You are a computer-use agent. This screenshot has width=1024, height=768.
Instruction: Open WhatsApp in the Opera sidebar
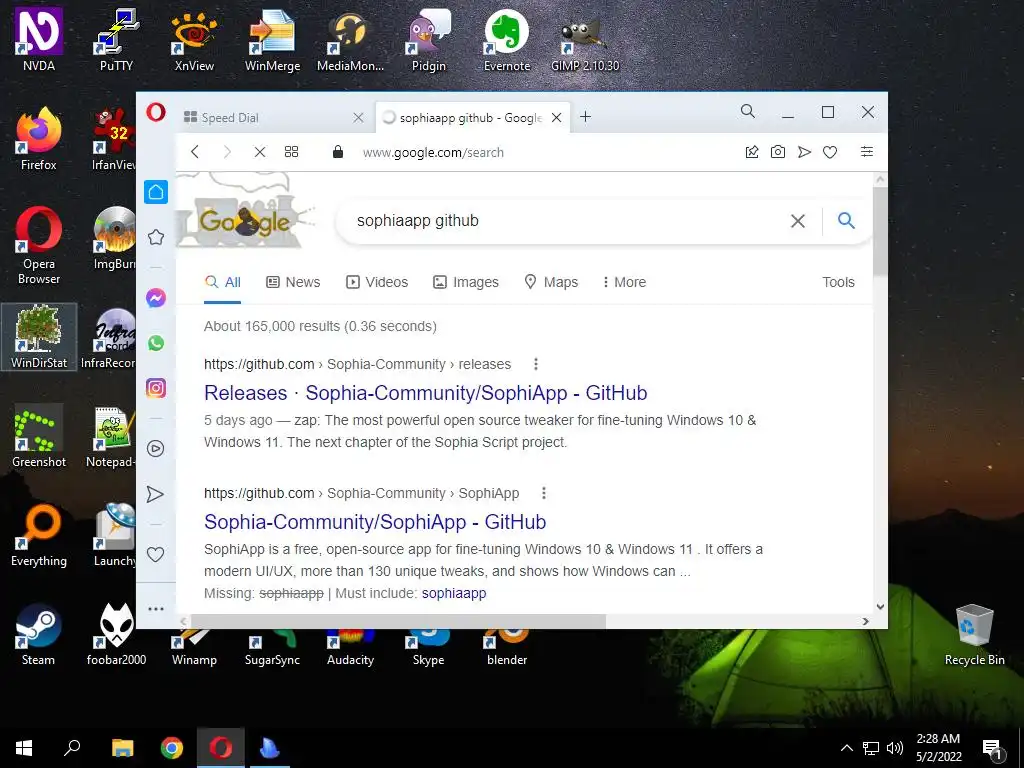point(156,343)
